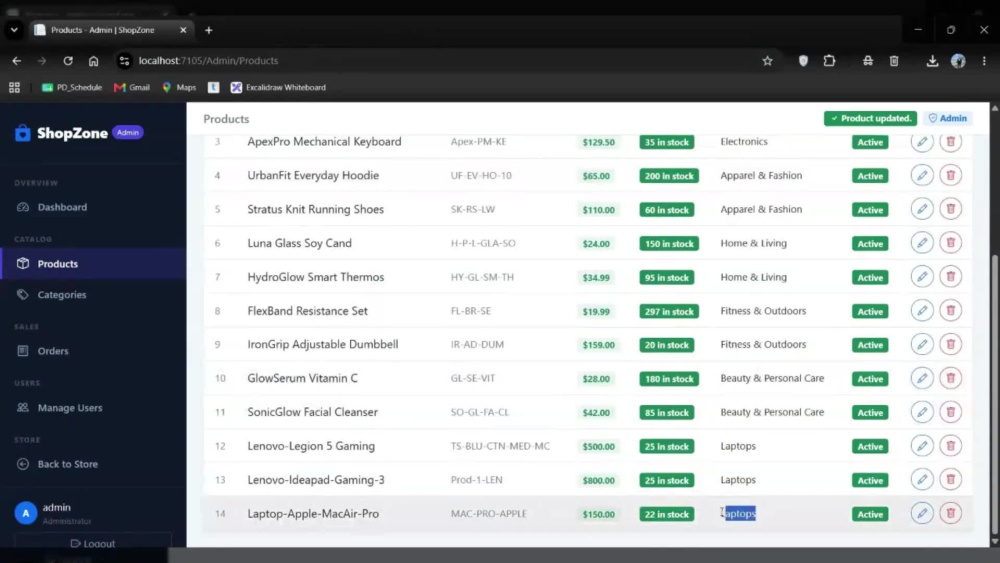Reload the current page

[x=68, y=61]
